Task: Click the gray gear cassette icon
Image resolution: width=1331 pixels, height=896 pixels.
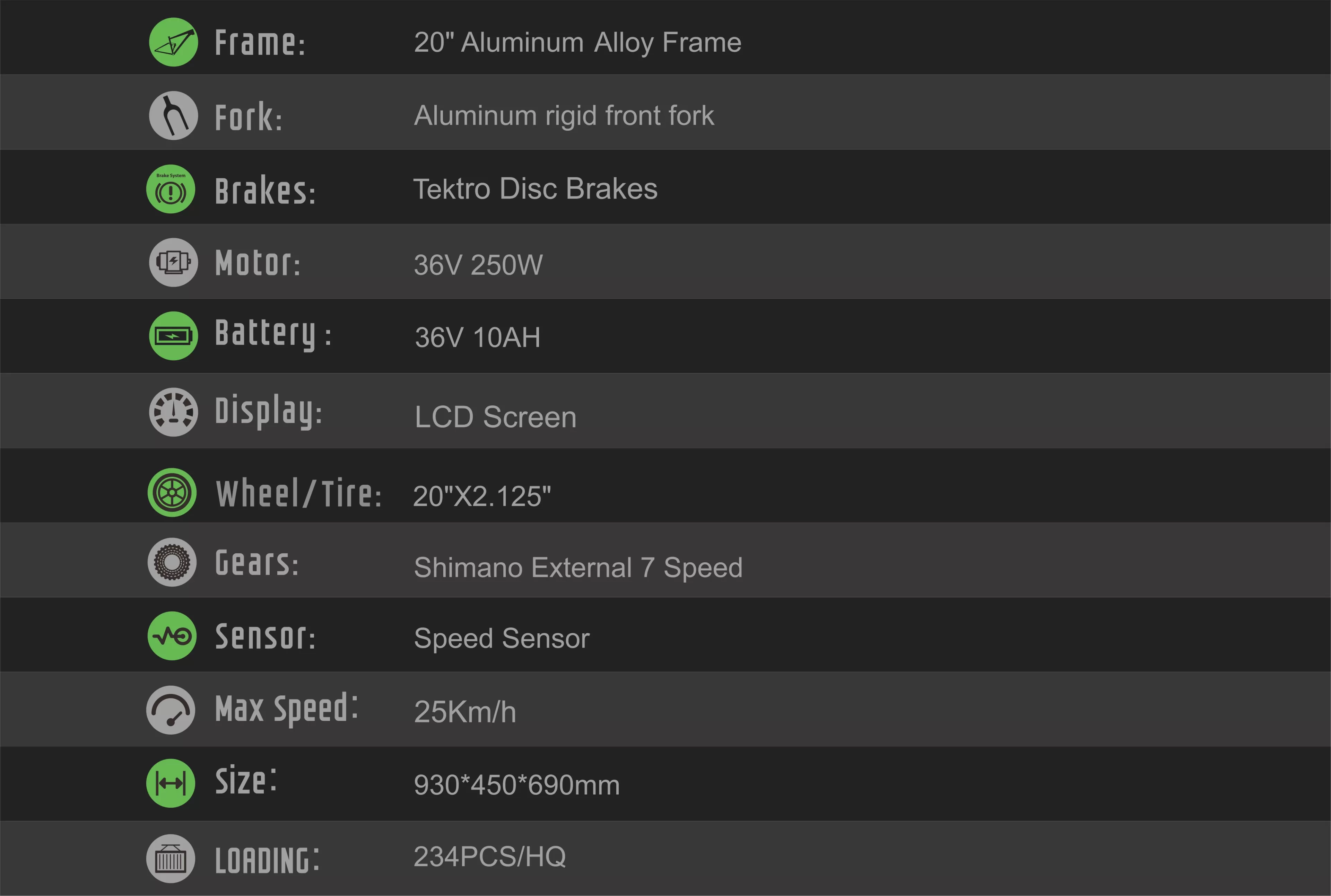Action: [x=172, y=562]
